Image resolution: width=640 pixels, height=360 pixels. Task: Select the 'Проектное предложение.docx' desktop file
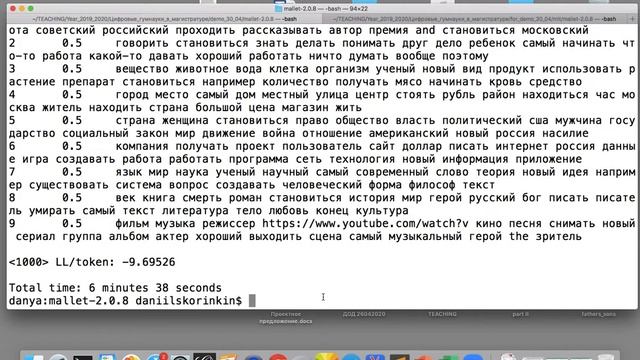(286, 318)
